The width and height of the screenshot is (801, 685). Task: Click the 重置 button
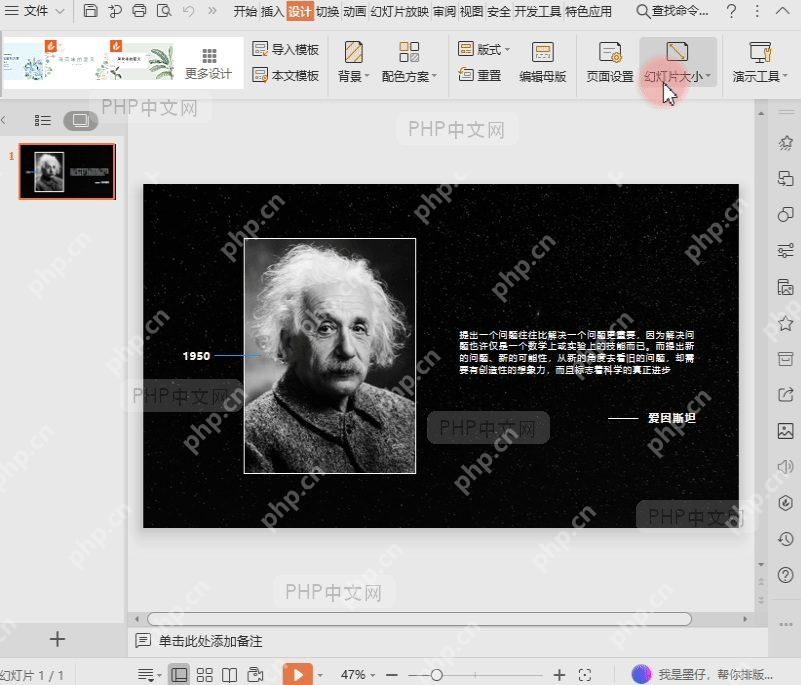(x=480, y=75)
